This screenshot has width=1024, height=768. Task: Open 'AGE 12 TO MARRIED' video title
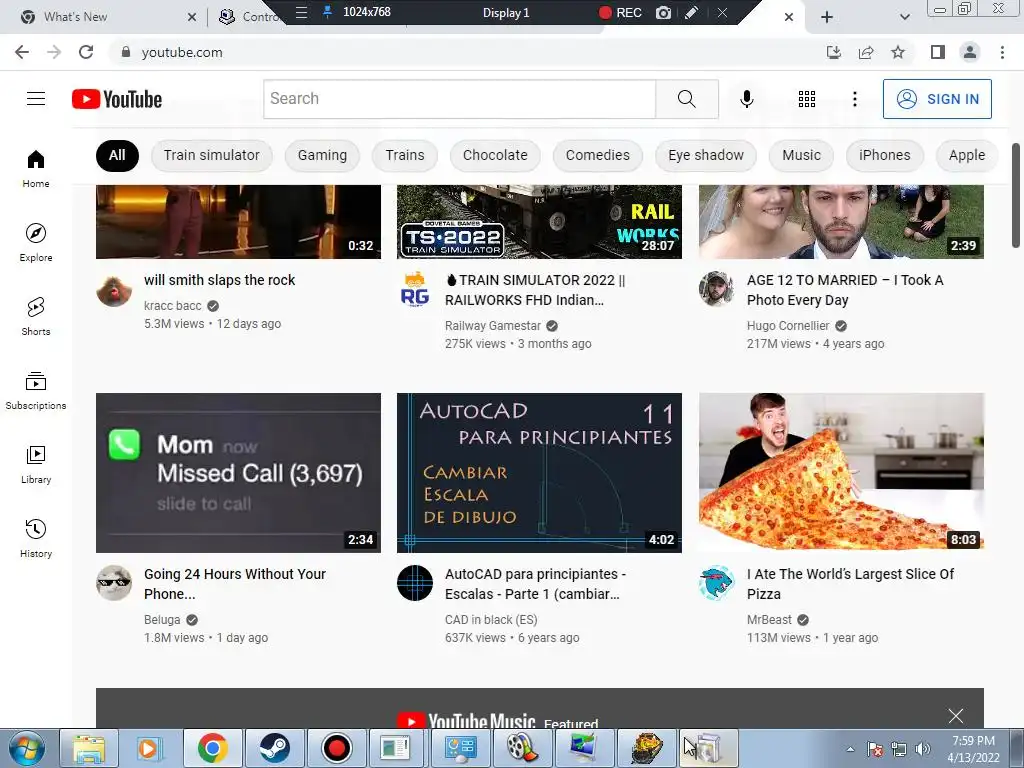click(845, 290)
